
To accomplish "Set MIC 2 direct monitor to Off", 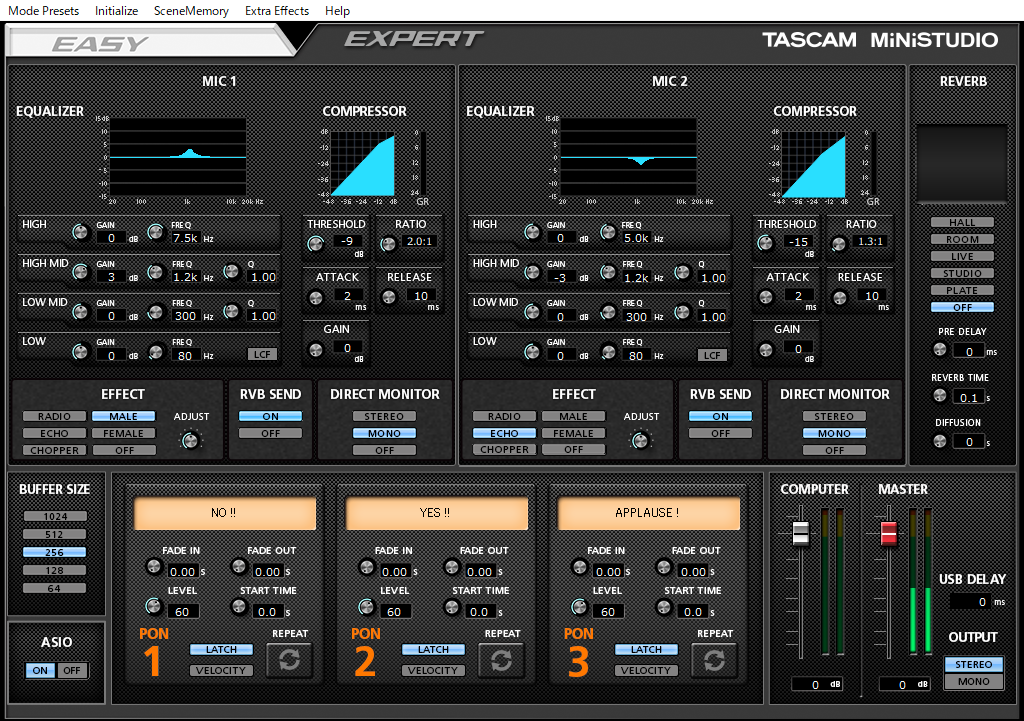I will (x=834, y=450).
